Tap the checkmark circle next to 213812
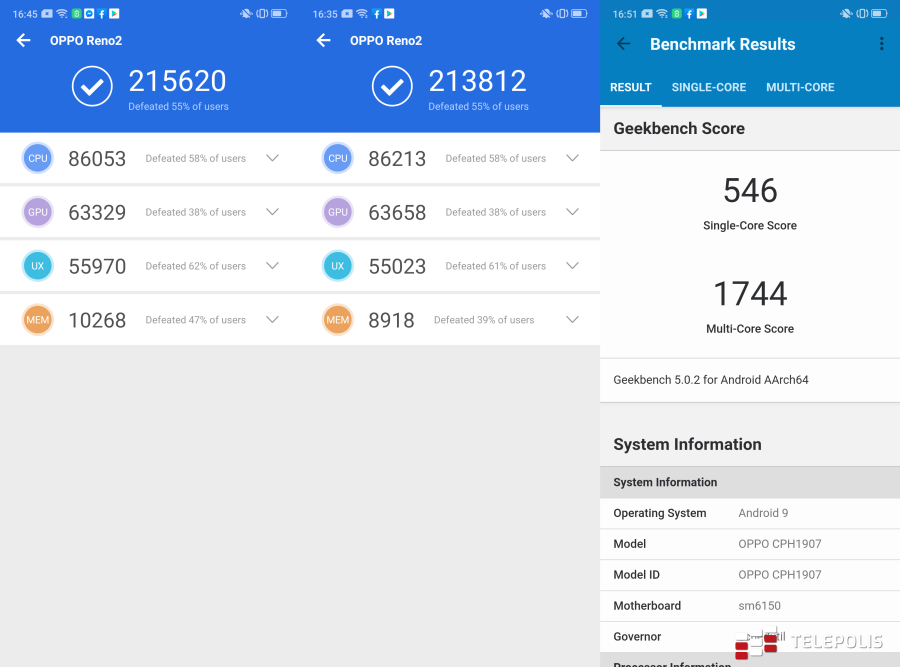The height and width of the screenshot is (667, 900). [392, 87]
